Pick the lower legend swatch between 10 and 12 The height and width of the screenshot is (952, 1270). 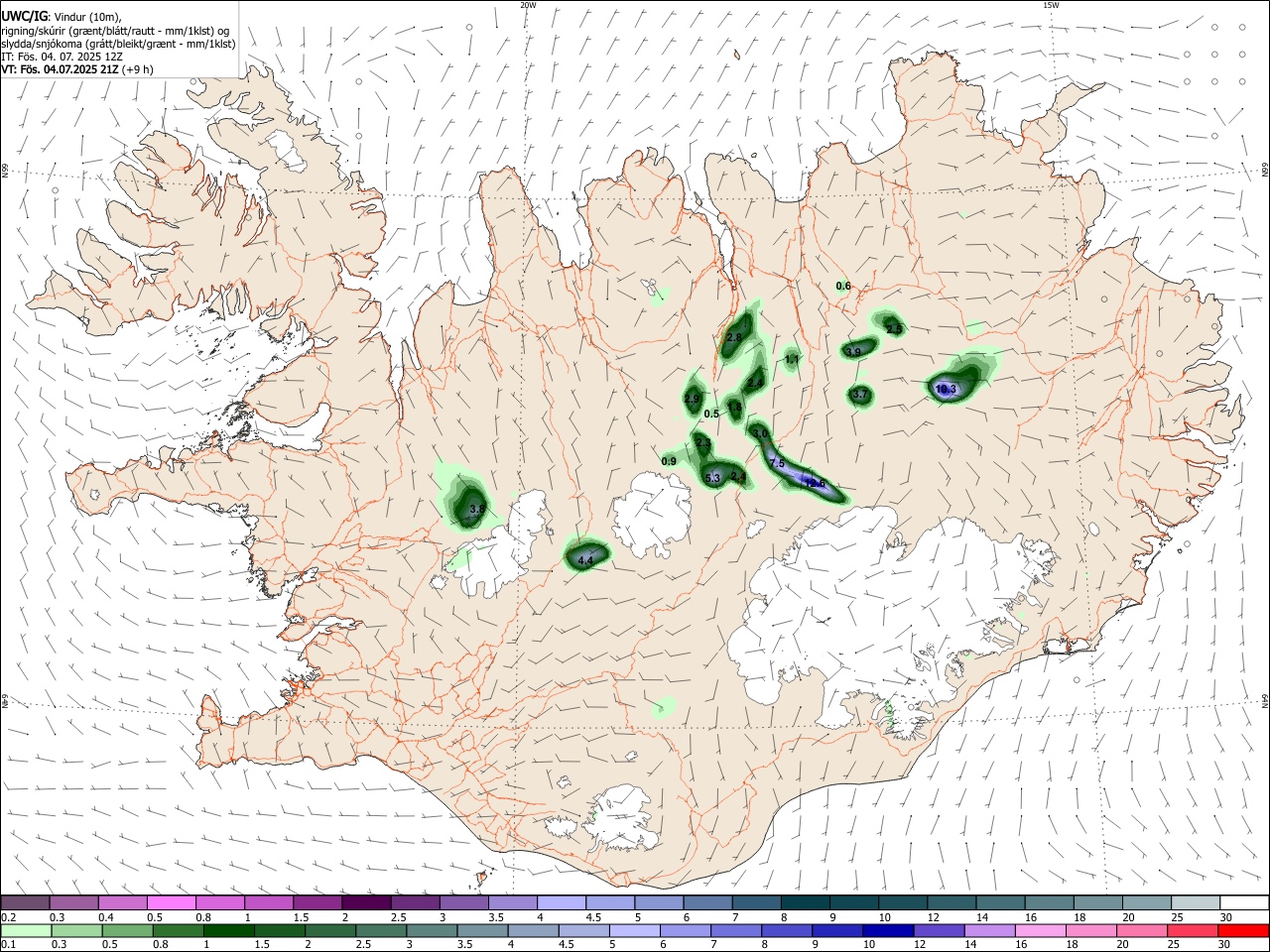886,931
